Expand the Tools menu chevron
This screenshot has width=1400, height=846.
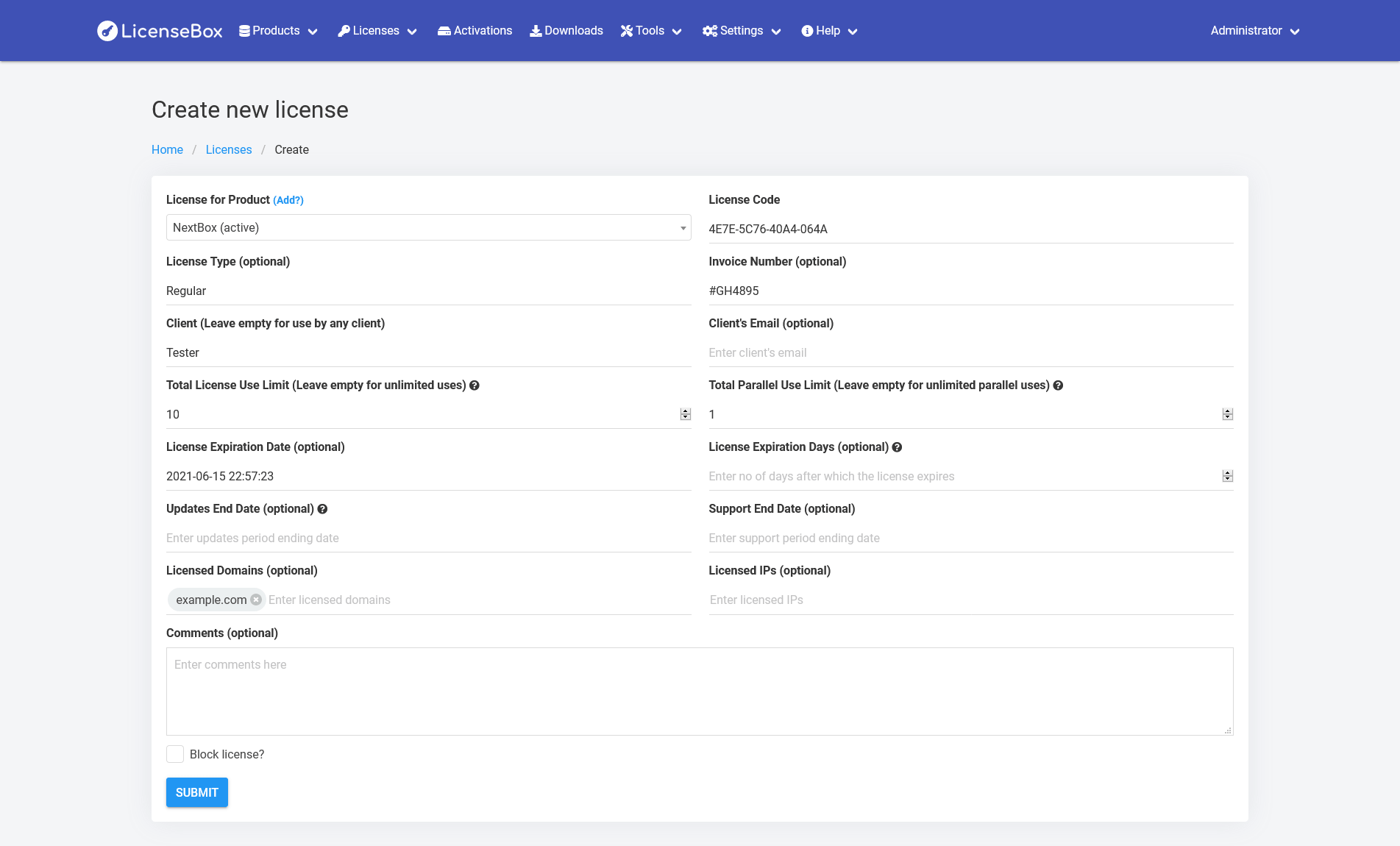[677, 32]
